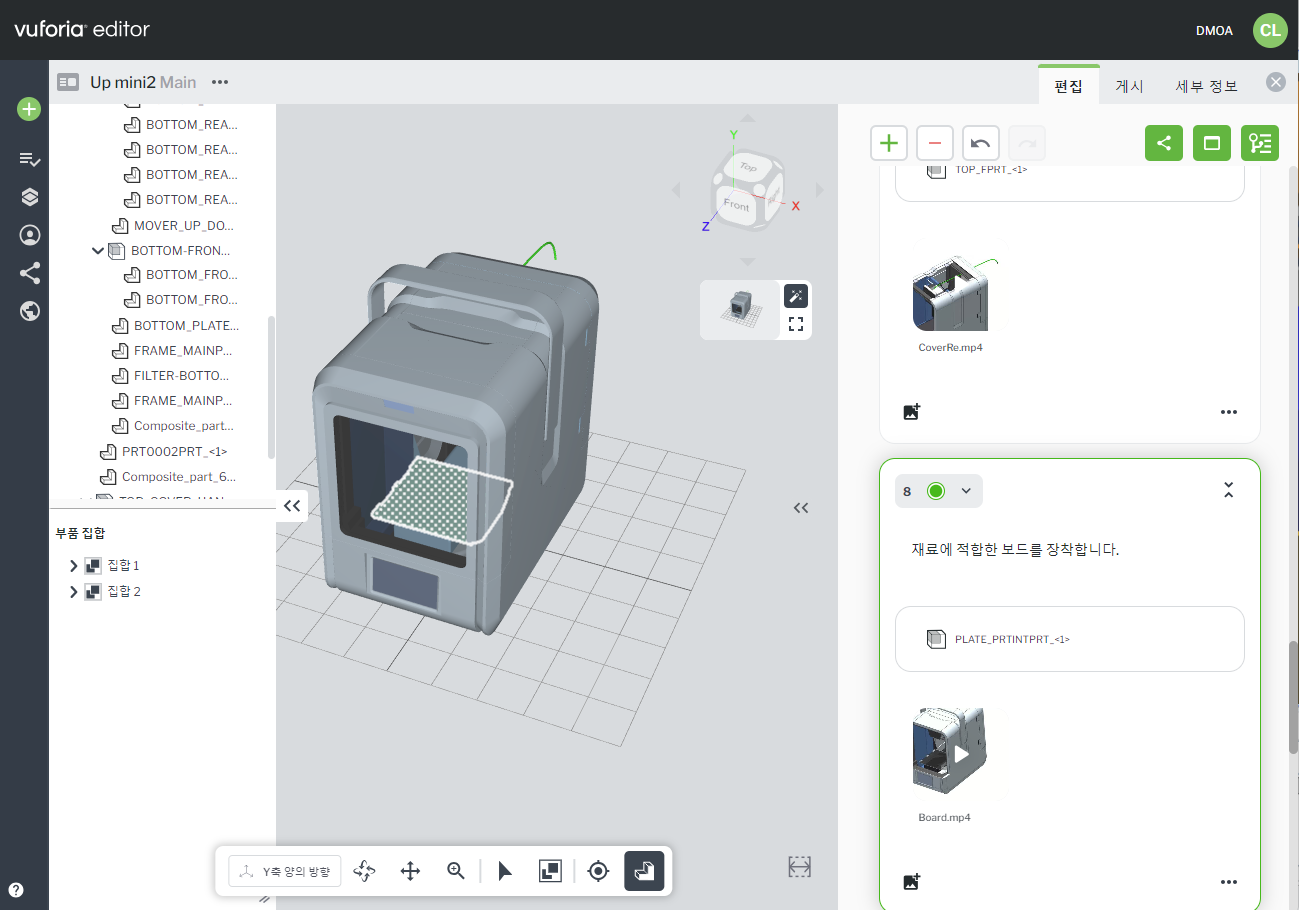Screen dimensions: 1299x910
Task: Play the Board.mp4 video thumbnail
Action: [960, 753]
